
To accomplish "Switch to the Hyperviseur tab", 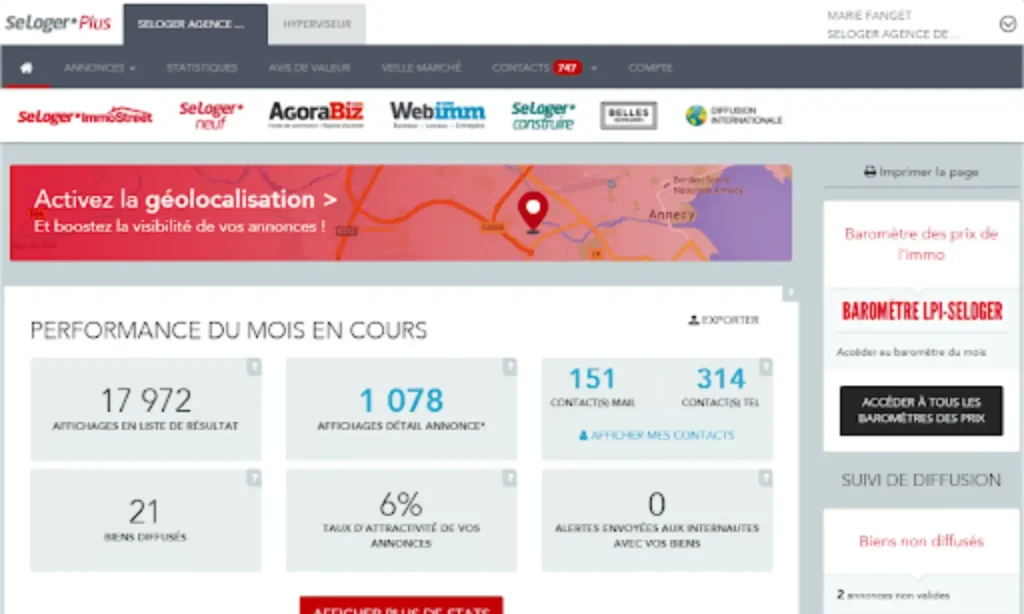I will click(x=316, y=24).
